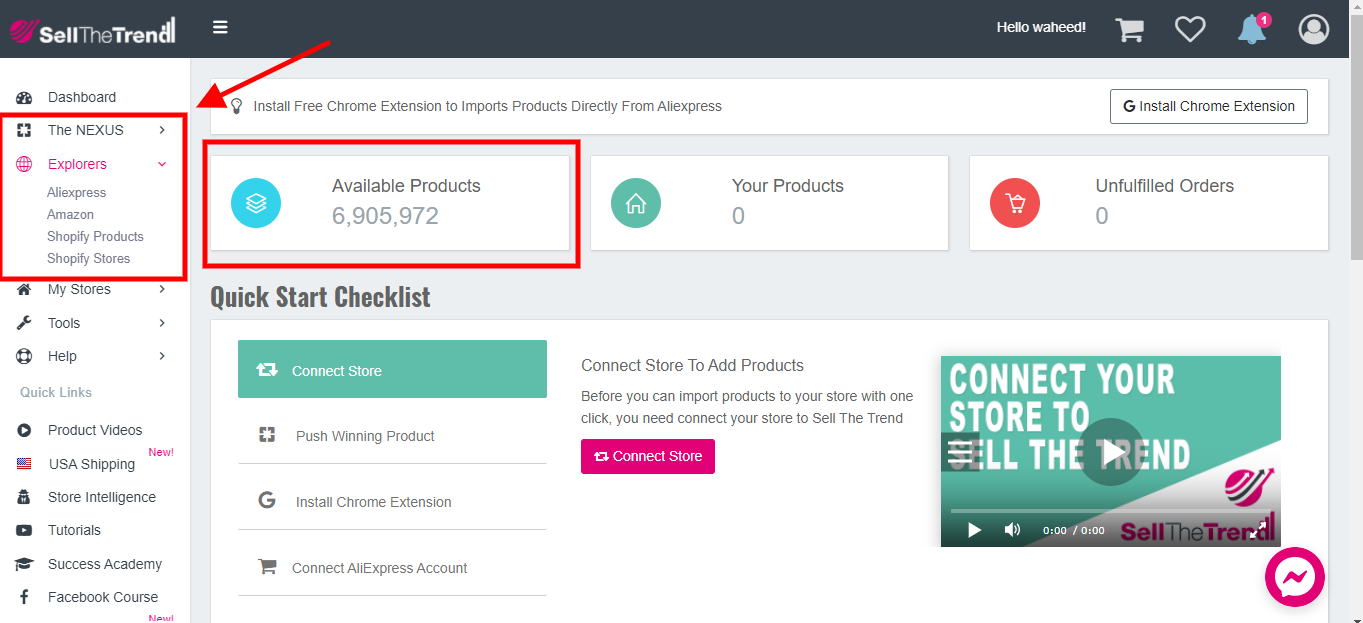Screen dimensions: 1363x623
Task: Open the Aliexpress explorer link
Action: point(76,192)
